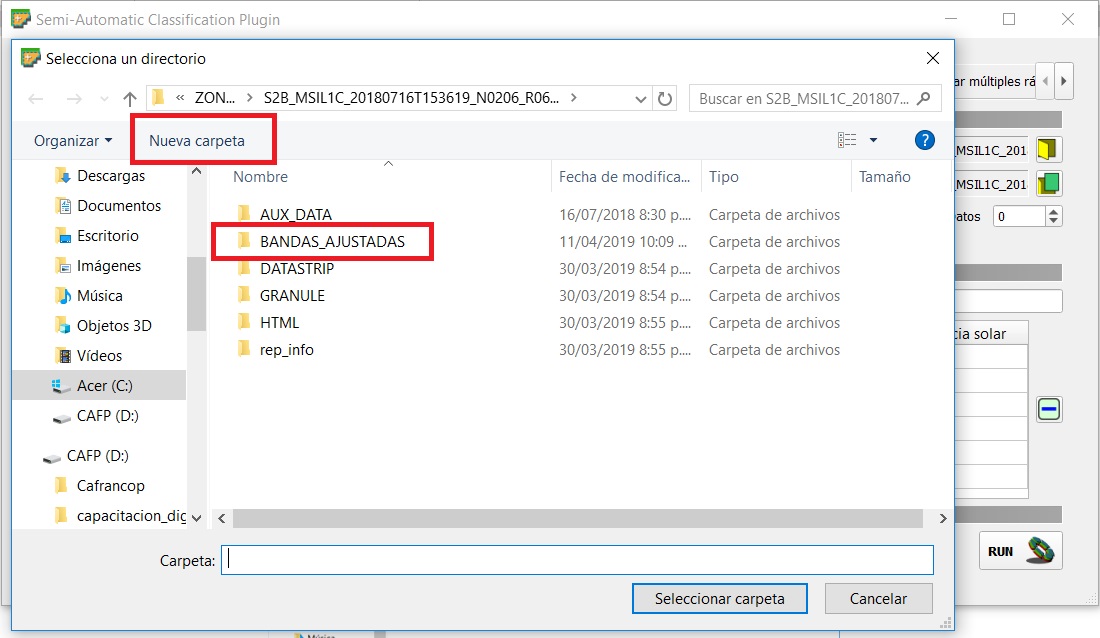The image size is (1100, 638).
Task: Click the refresh icon beside address bar
Action: pyautogui.click(x=665, y=98)
